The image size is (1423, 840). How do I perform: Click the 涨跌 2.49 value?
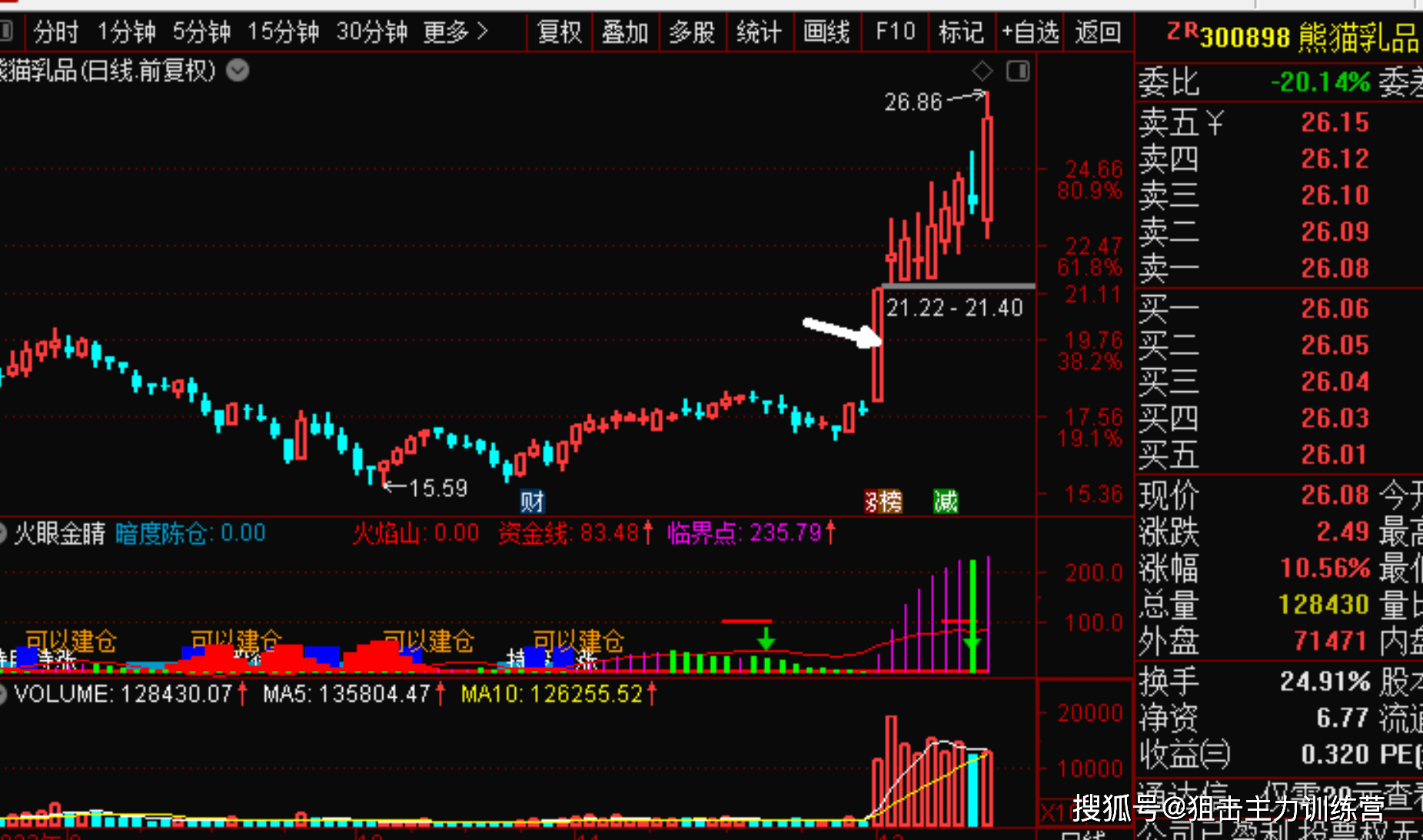click(1342, 532)
